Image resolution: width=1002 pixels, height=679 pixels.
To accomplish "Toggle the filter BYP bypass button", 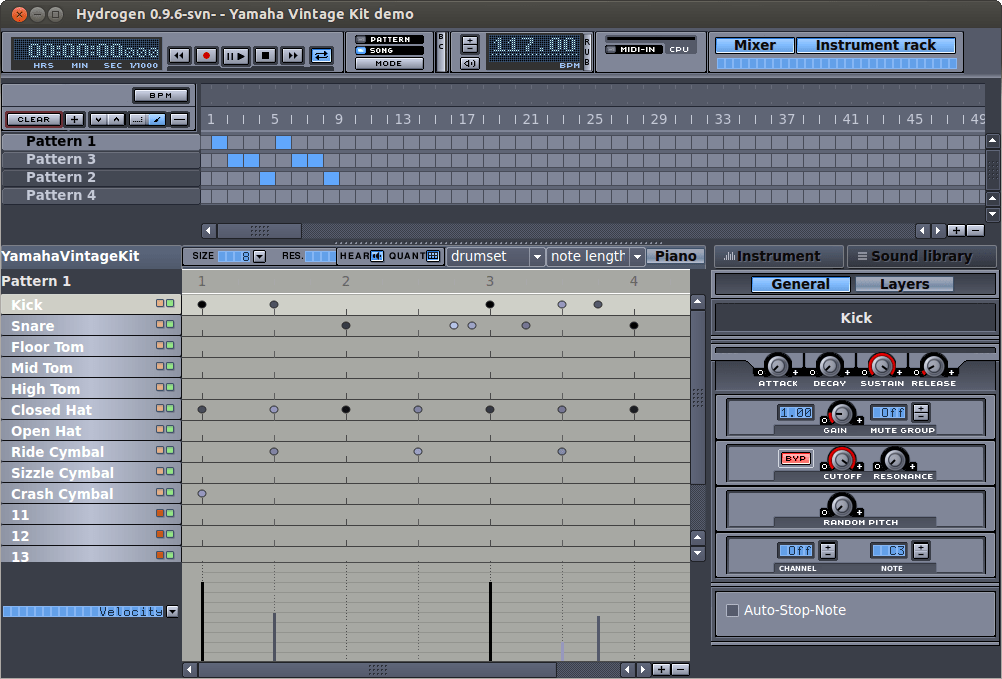I will pos(795,459).
